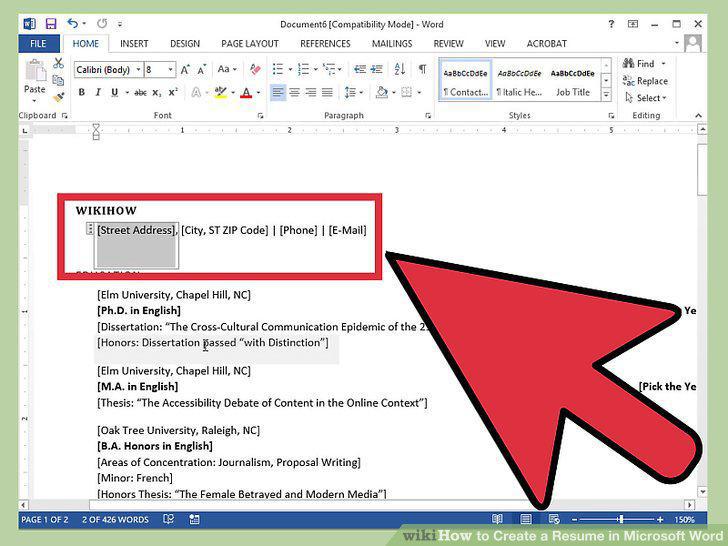Image resolution: width=728 pixels, height=546 pixels.
Task: Open Ribbon Display Options
Action: click(633, 24)
